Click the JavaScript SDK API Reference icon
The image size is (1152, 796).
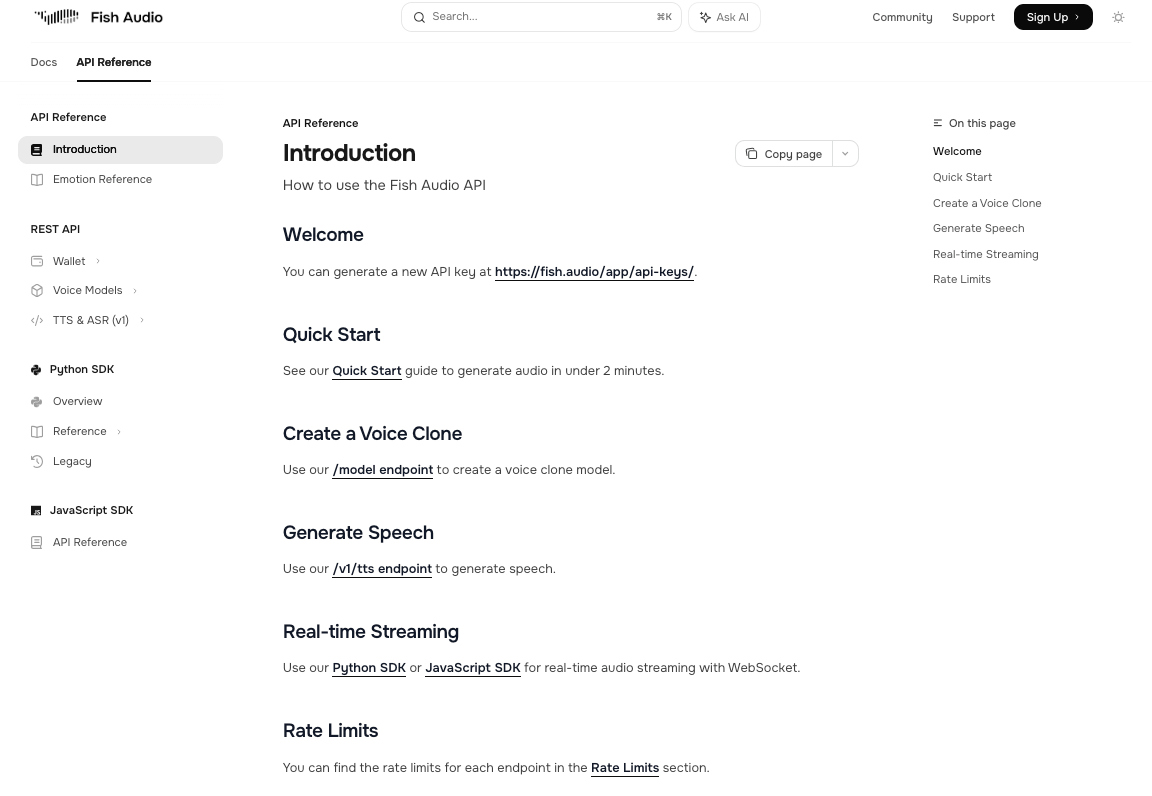point(37,543)
